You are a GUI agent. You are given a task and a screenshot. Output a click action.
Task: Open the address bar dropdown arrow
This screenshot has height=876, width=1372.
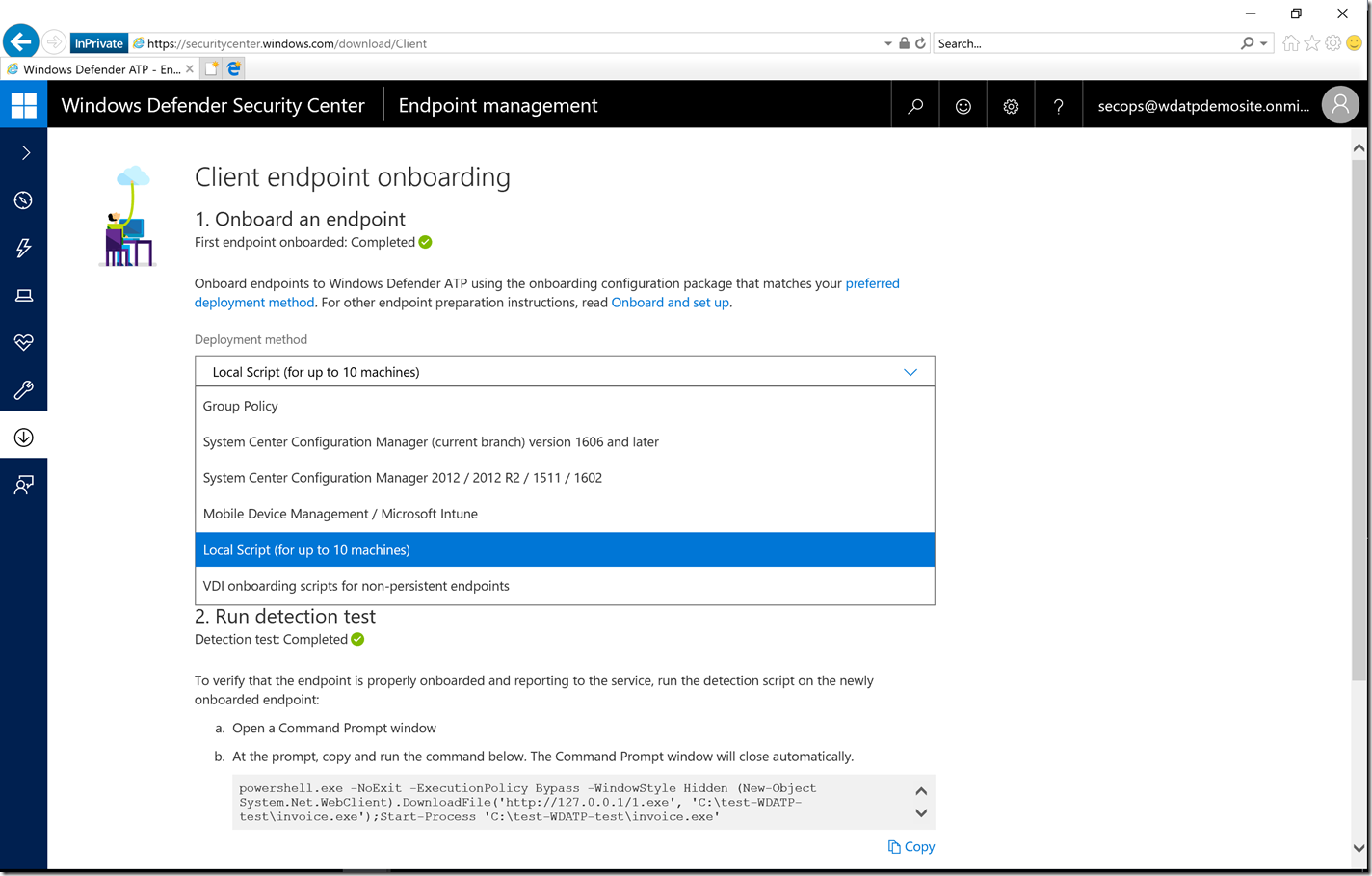click(887, 43)
